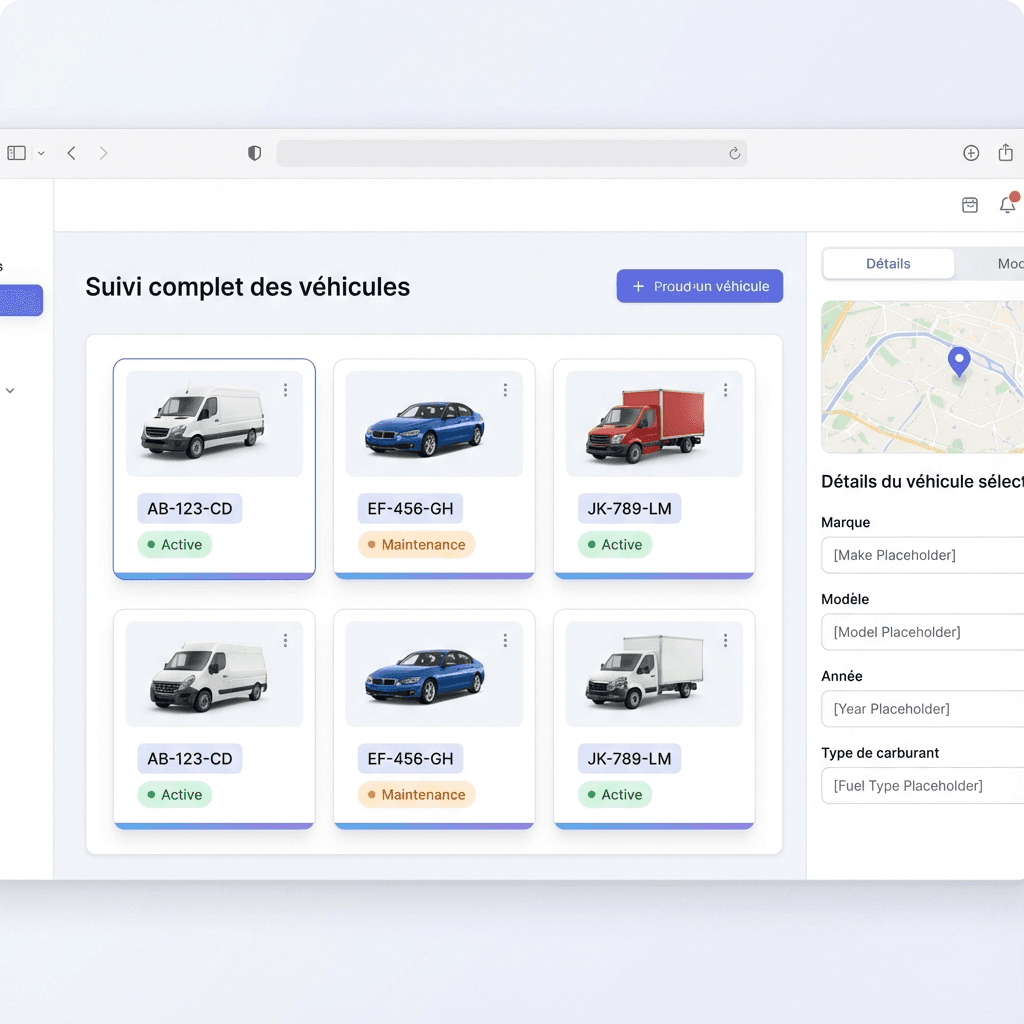Click the browser privacy shield icon
1024x1024 pixels.
254,153
